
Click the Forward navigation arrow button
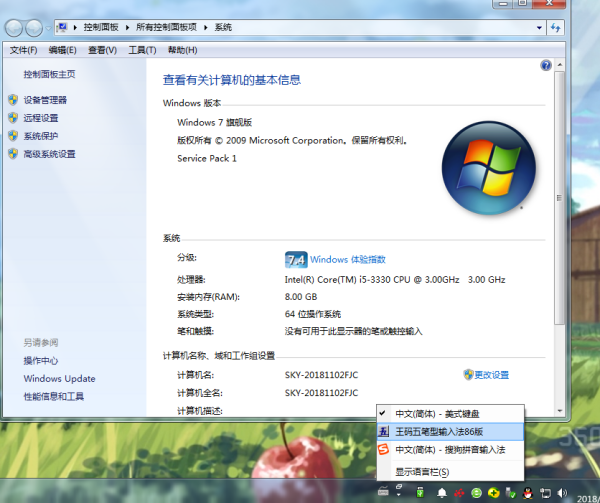click(34, 28)
